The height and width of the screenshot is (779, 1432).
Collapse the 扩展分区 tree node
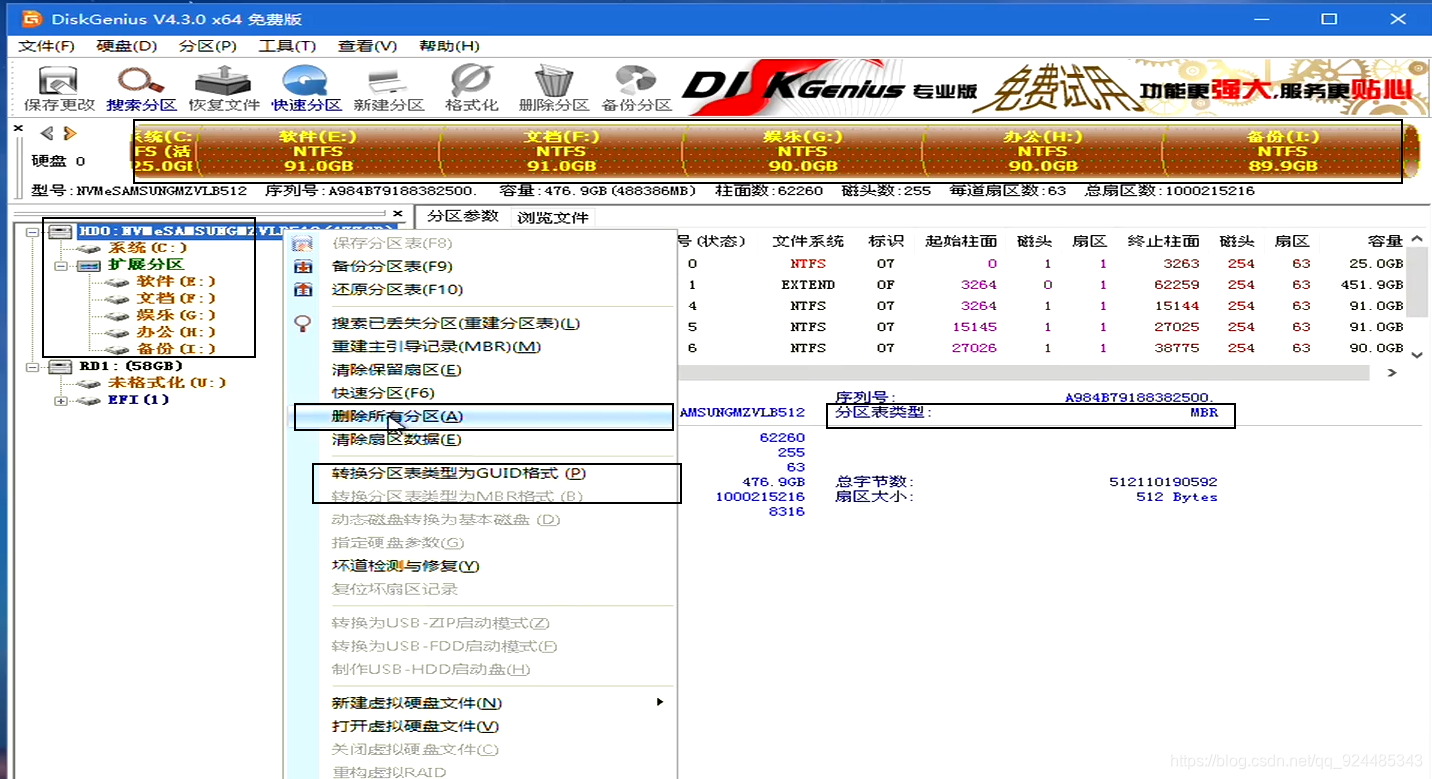(61, 265)
